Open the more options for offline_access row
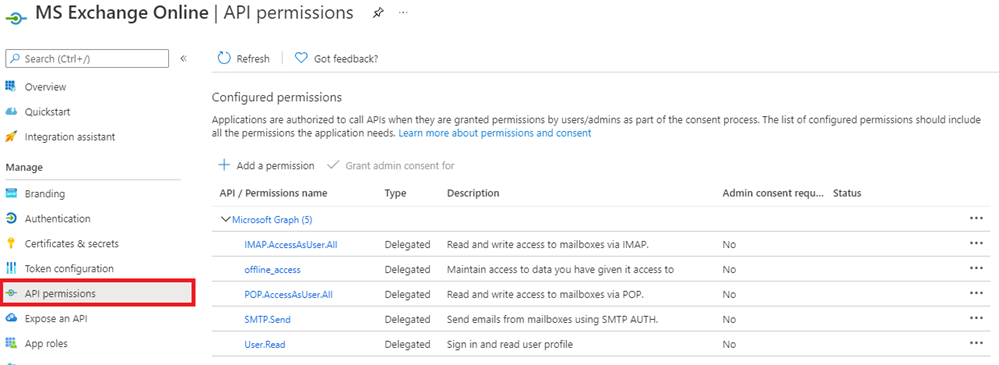999x365 pixels. [976, 268]
